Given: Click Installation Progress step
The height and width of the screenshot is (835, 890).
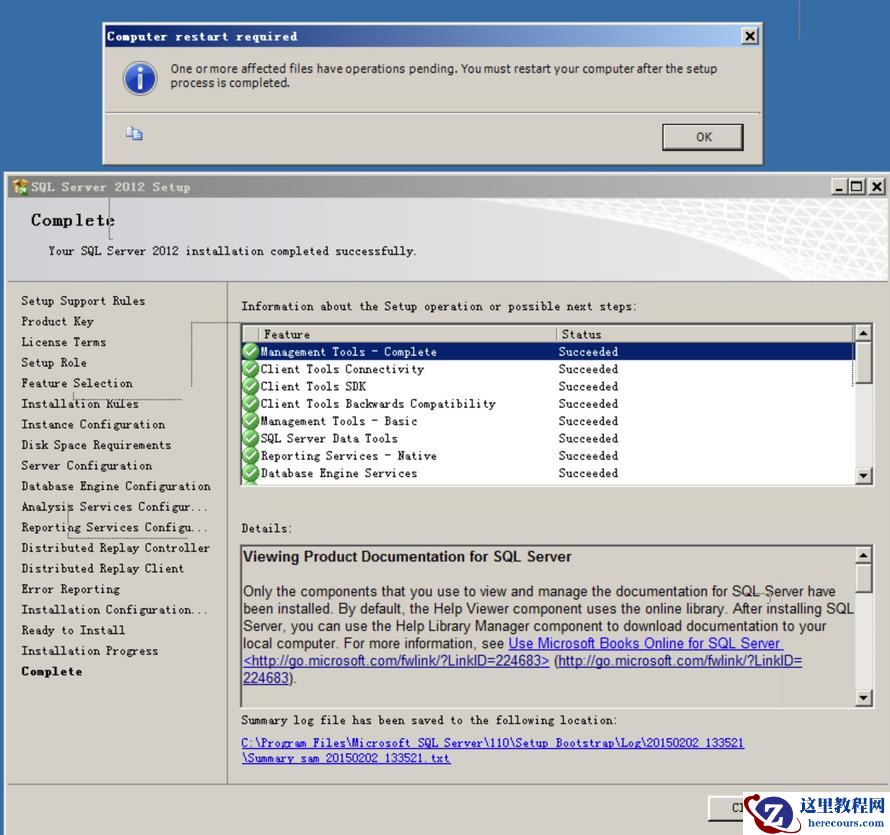Looking at the screenshot, I should point(90,651).
